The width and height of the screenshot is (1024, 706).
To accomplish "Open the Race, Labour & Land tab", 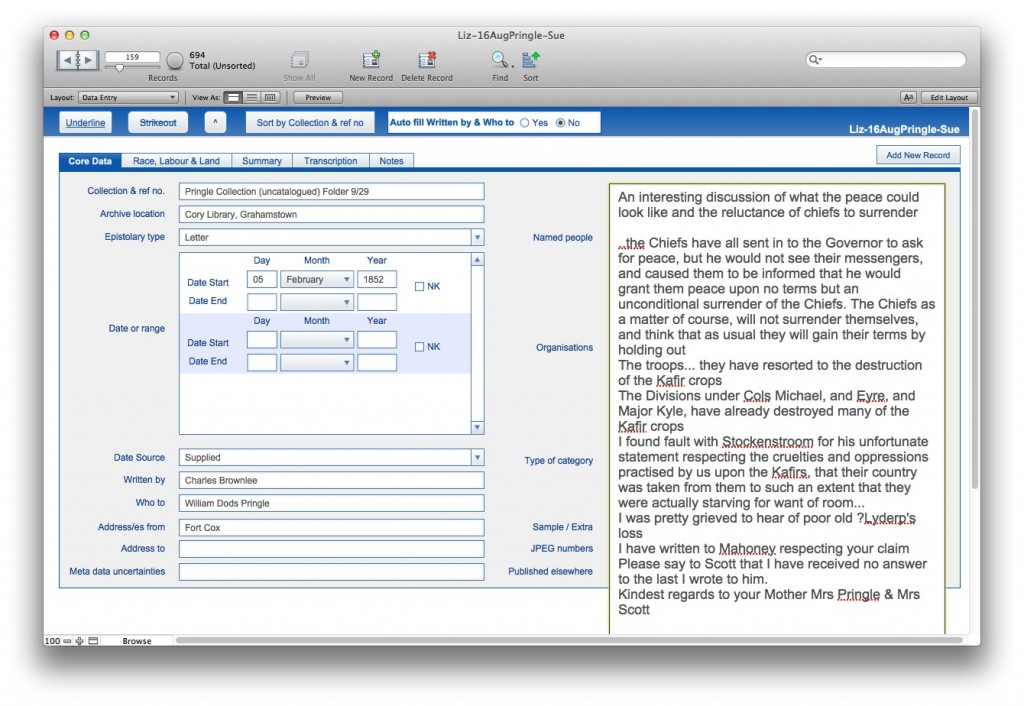I will [x=176, y=161].
